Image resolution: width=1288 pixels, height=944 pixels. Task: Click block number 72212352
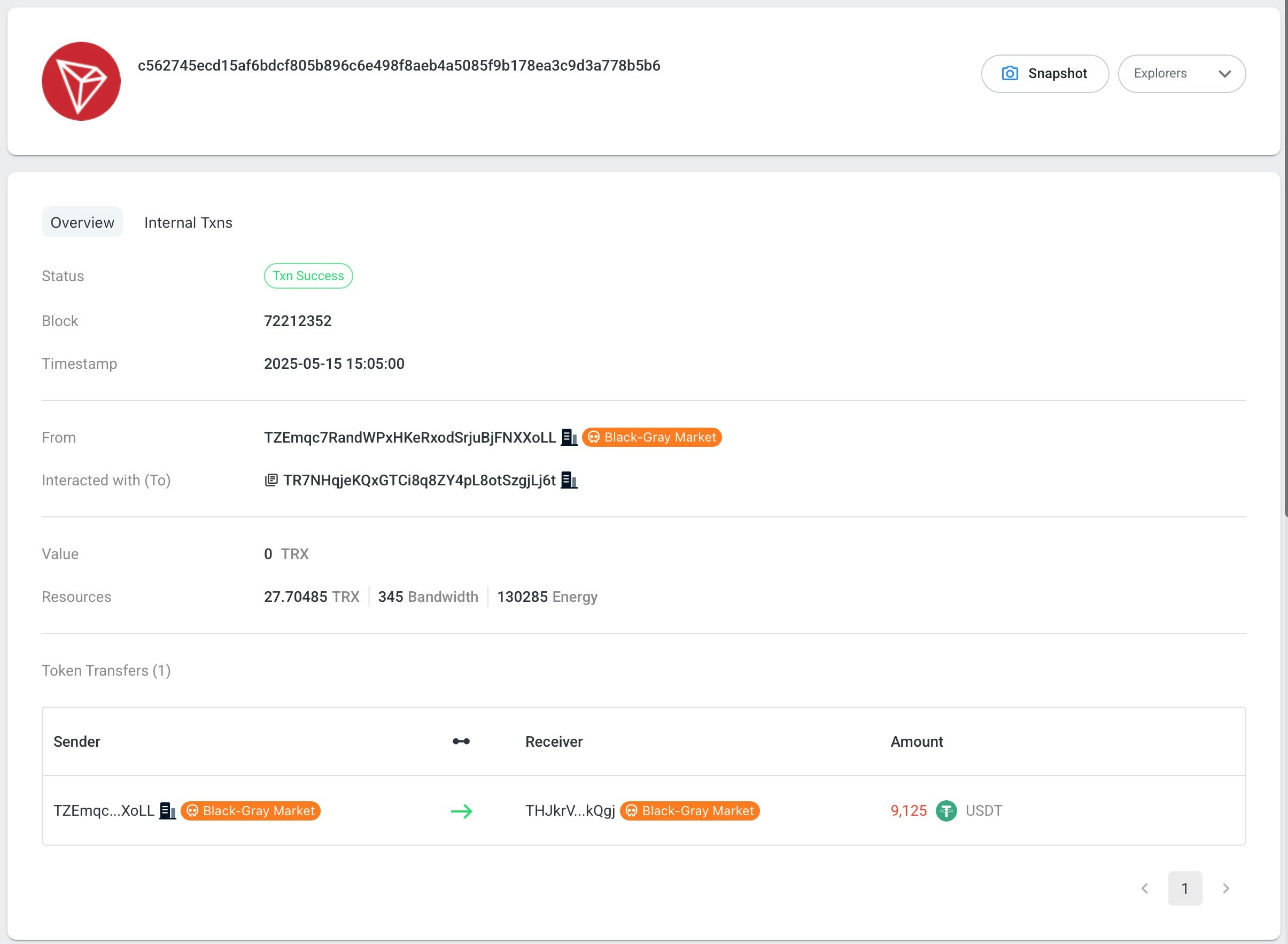point(298,321)
